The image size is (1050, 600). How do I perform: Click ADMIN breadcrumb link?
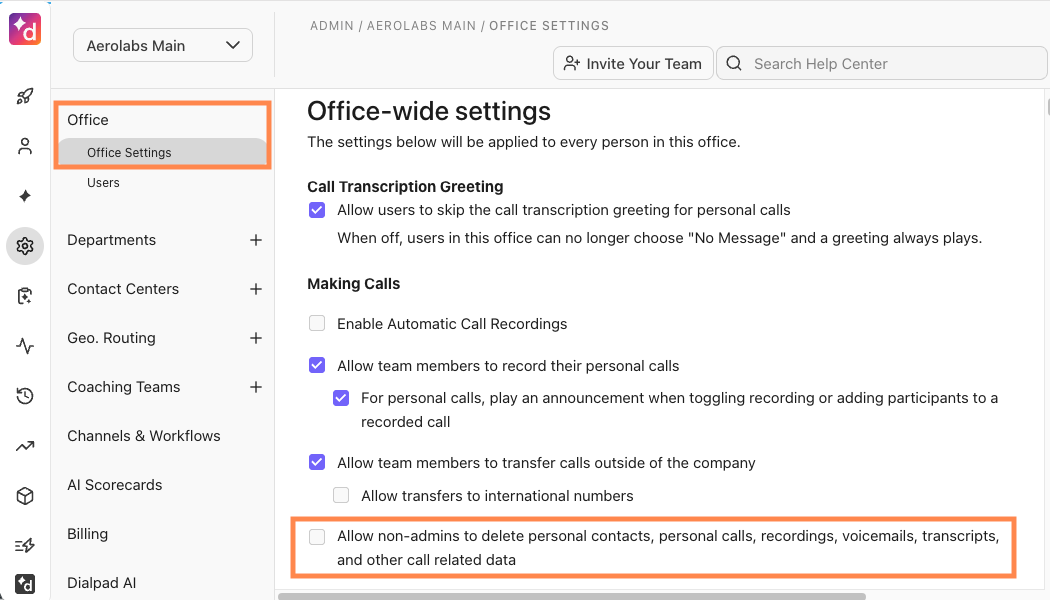click(x=331, y=25)
